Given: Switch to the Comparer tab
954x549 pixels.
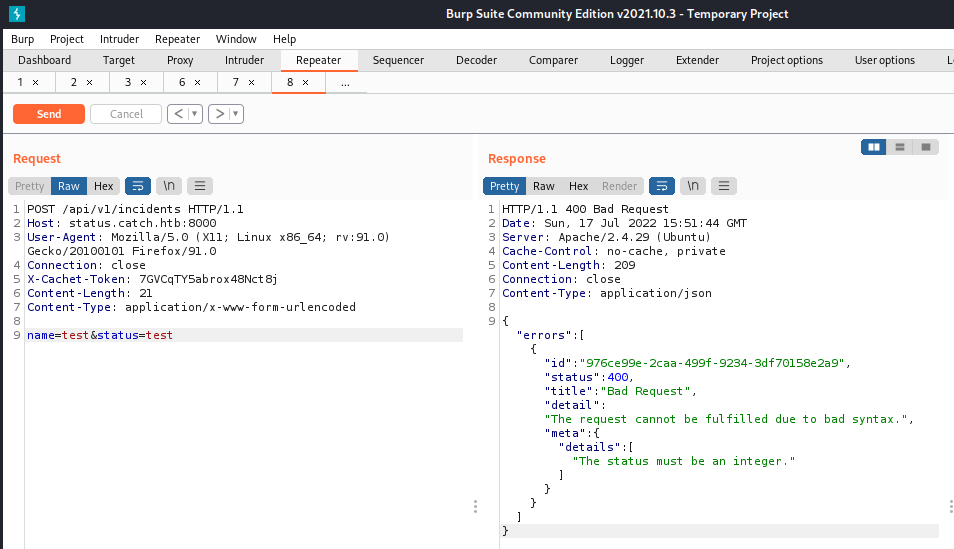Looking at the screenshot, I should pyautogui.click(x=554, y=60).
